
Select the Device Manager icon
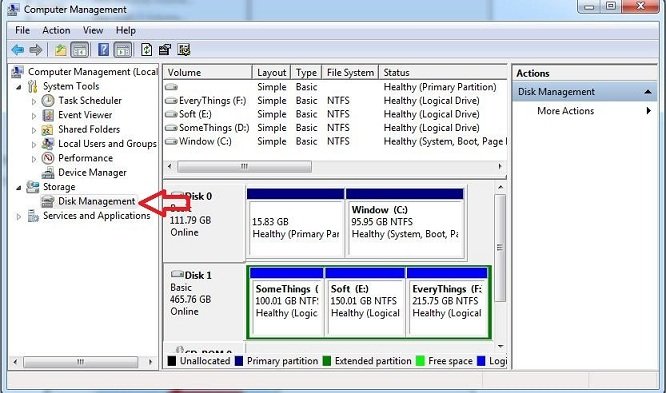coord(48,172)
